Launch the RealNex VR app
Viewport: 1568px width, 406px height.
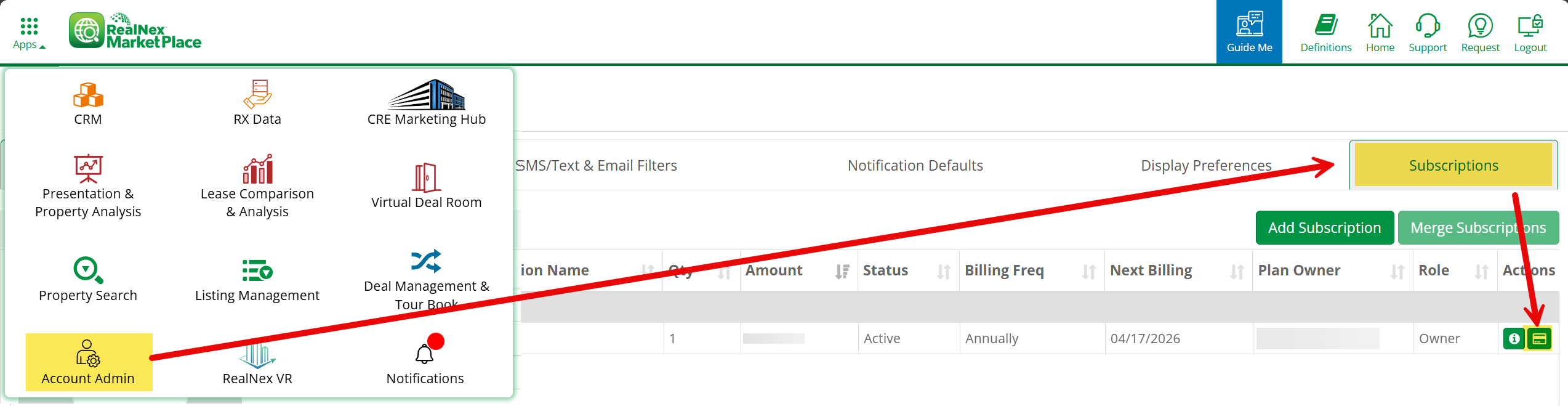pyautogui.click(x=257, y=363)
